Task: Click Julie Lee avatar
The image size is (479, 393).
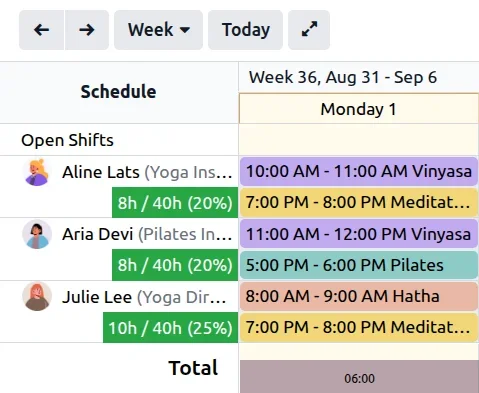Action: 37,296
